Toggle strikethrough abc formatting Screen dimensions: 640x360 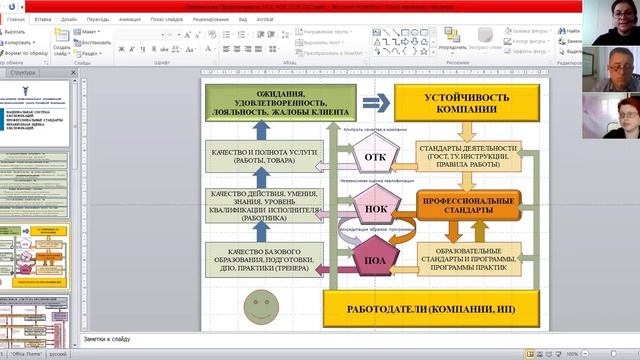tap(164, 49)
